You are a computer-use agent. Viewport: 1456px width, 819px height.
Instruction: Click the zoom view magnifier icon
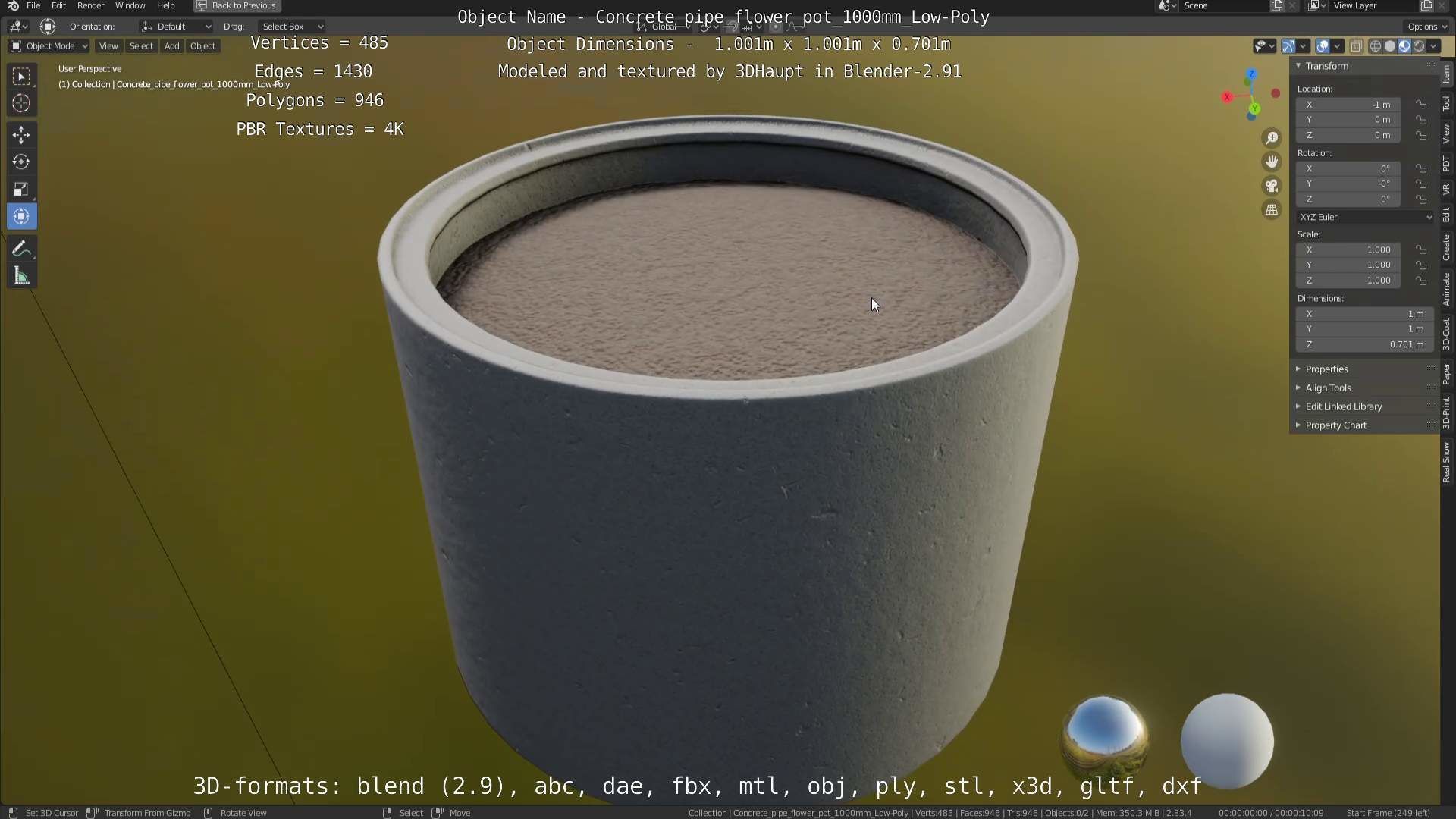tap(1272, 138)
